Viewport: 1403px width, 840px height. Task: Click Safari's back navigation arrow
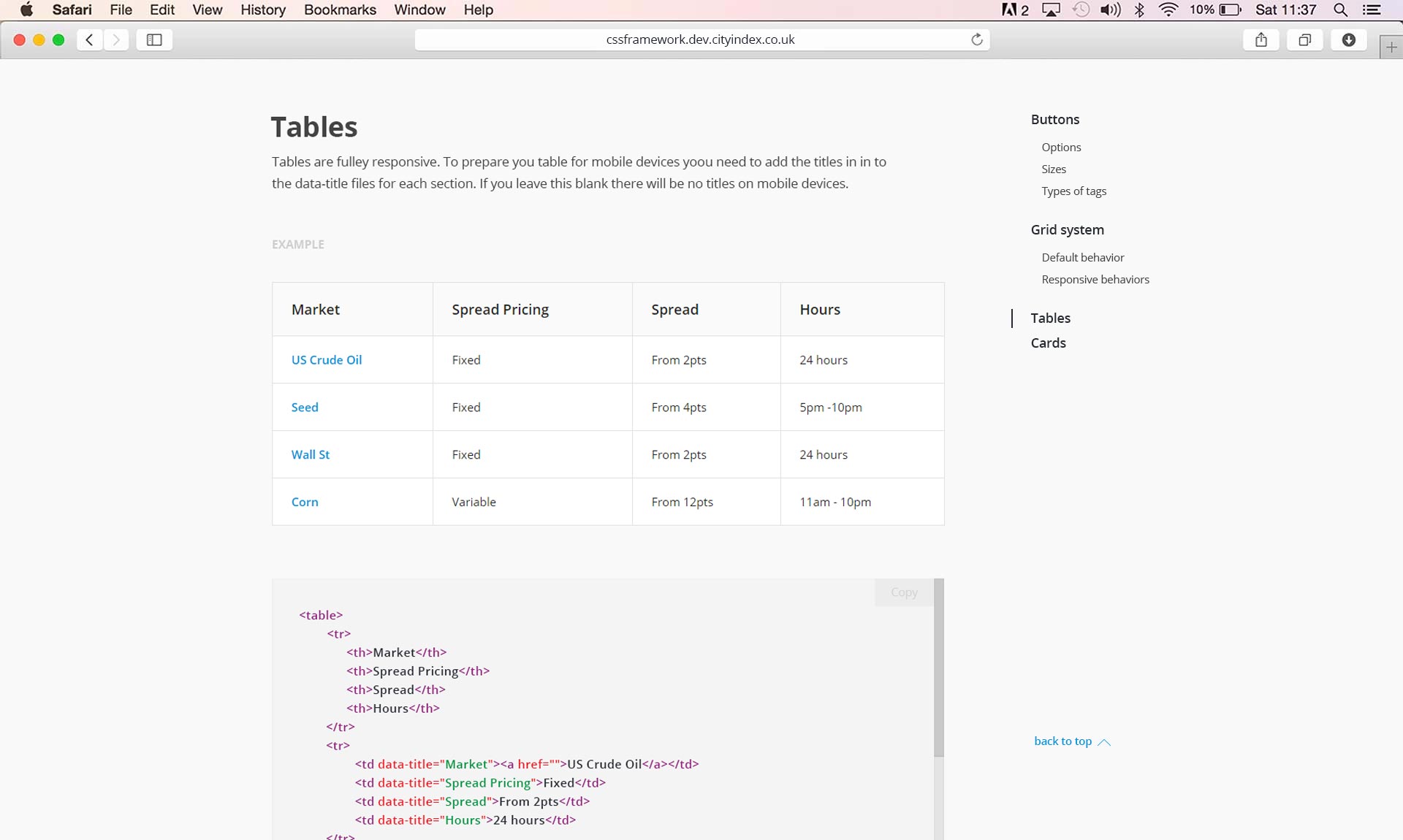tap(89, 40)
